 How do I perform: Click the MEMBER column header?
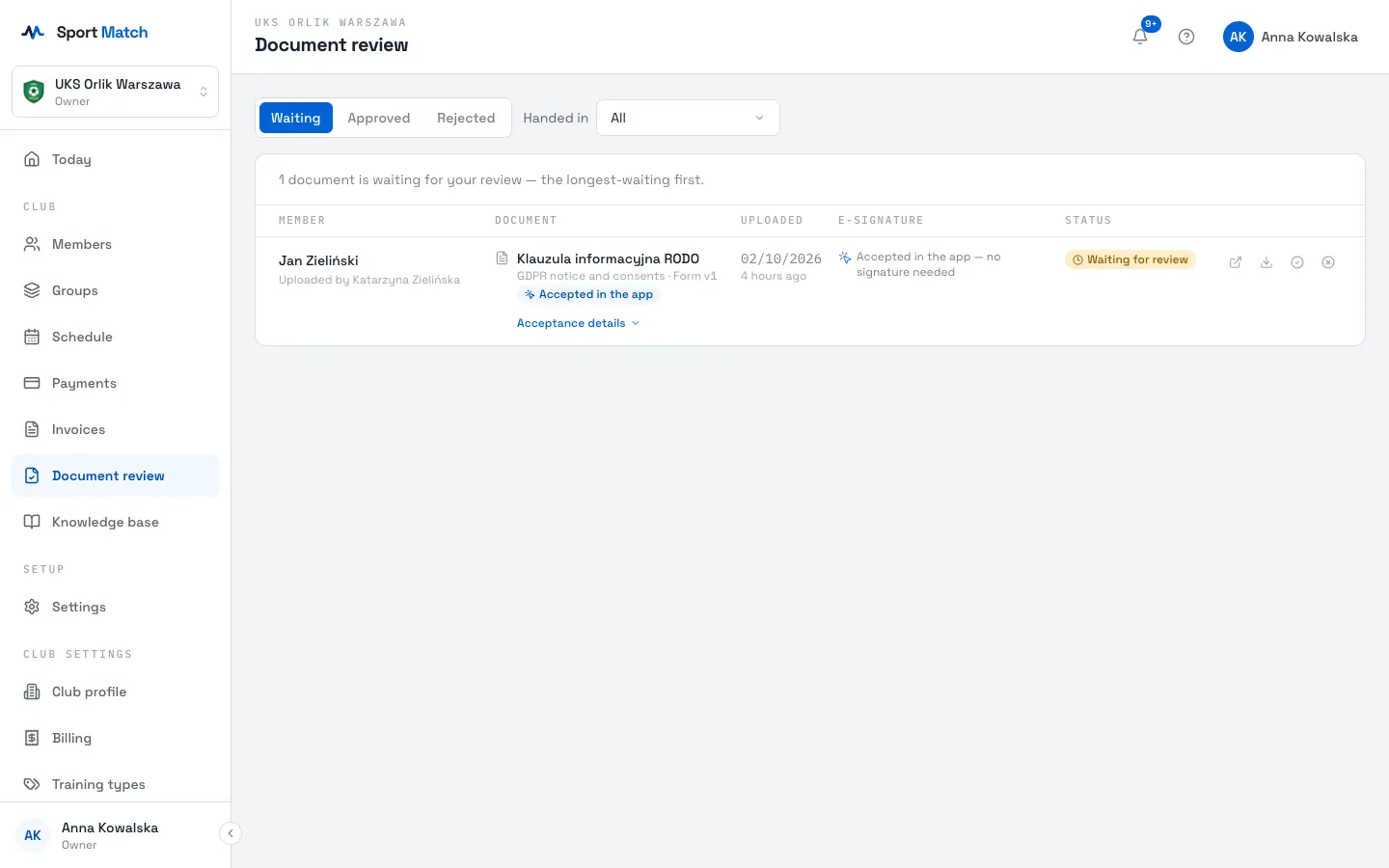(302, 220)
